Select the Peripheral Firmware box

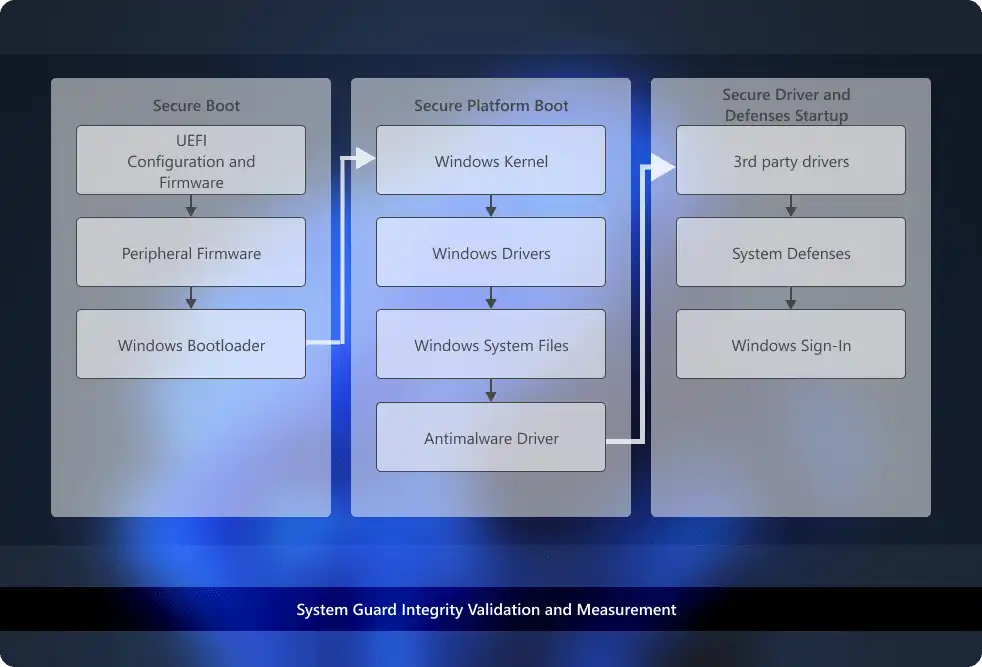(191, 253)
